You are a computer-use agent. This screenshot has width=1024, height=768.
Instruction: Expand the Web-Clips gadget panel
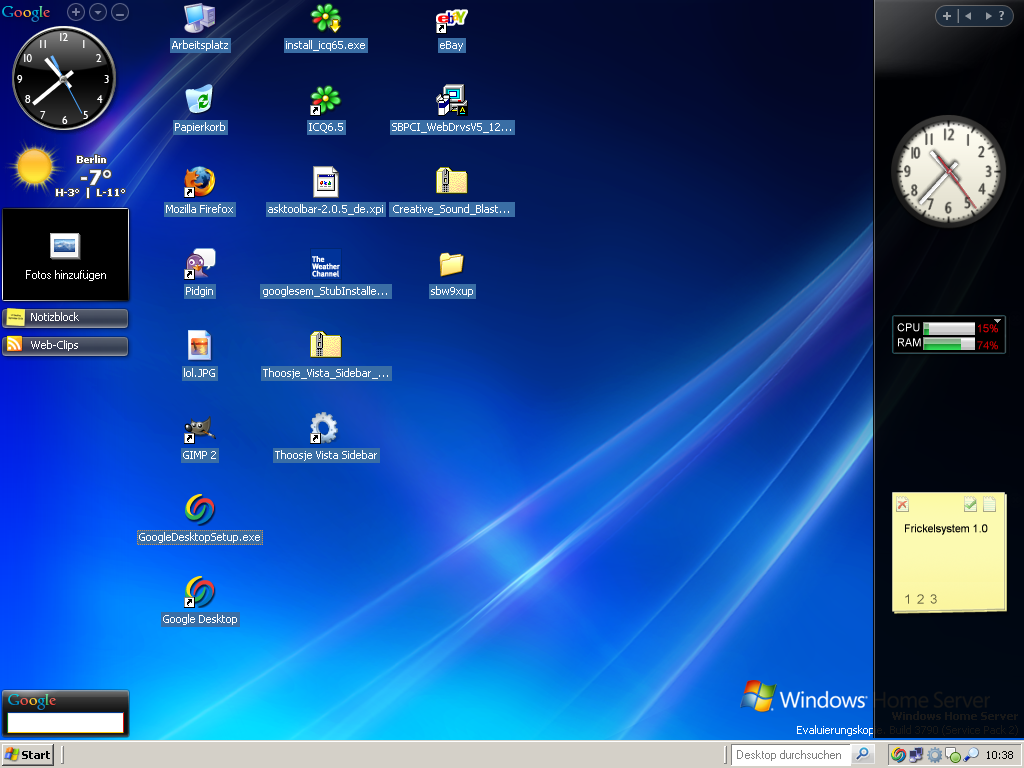tap(66, 346)
